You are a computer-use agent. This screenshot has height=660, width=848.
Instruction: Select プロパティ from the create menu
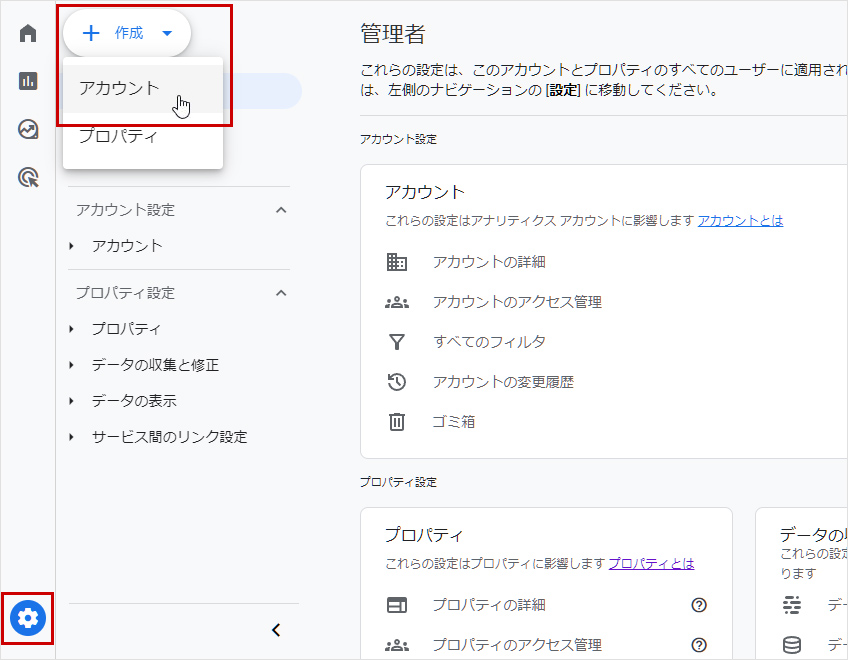pyautogui.click(x=118, y=137)
